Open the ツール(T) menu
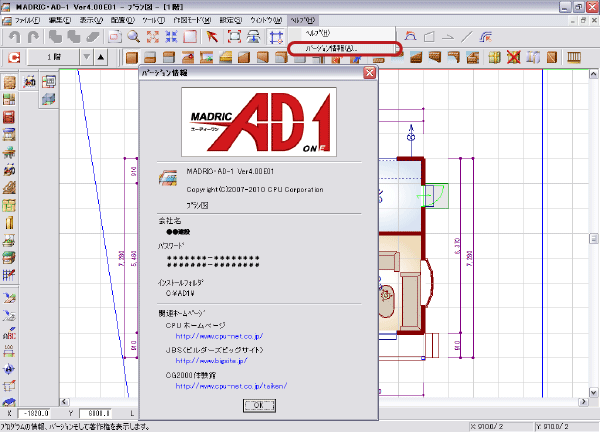600x432 pixels. pos(153,20)
